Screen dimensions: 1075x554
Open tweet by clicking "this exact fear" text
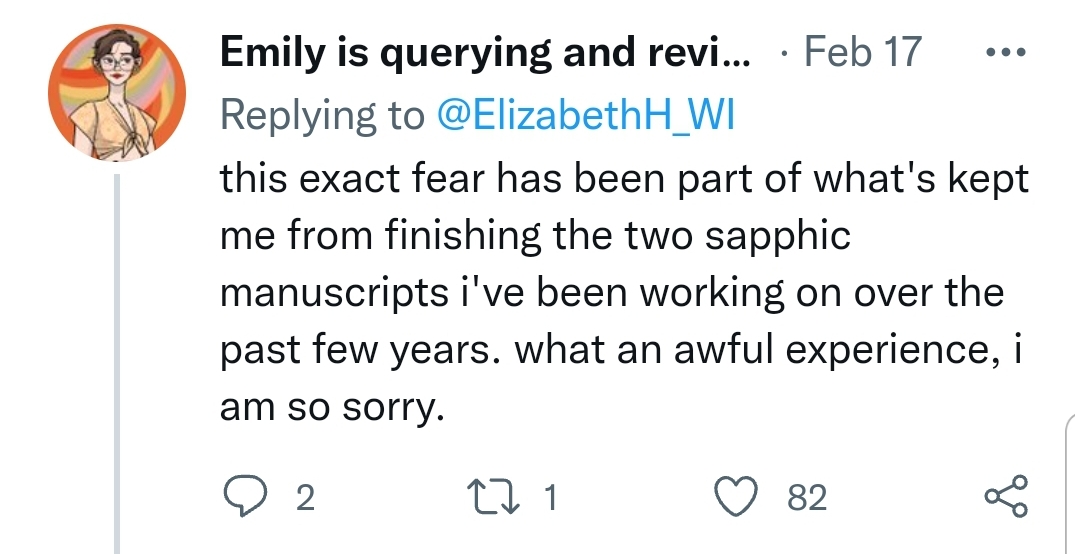(352, 178)
